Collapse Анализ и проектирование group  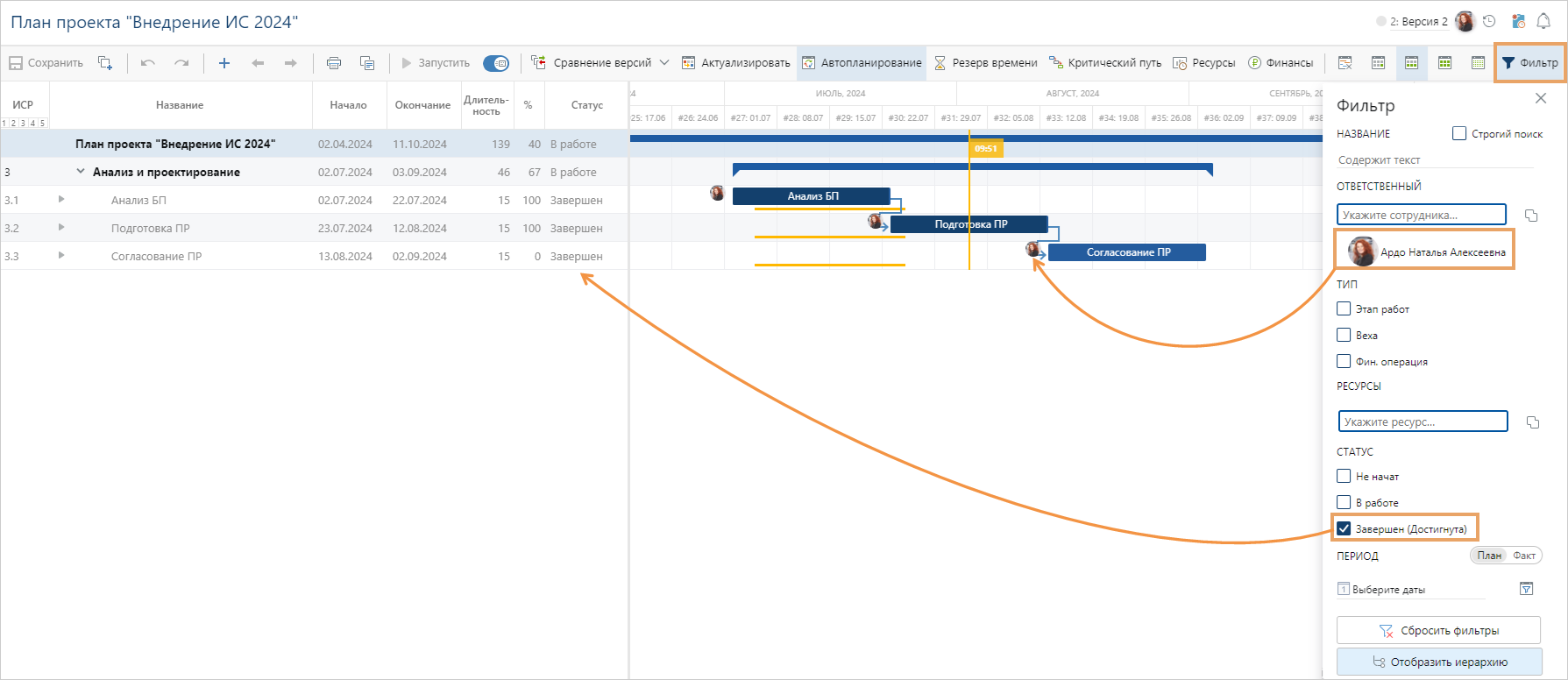81,172
